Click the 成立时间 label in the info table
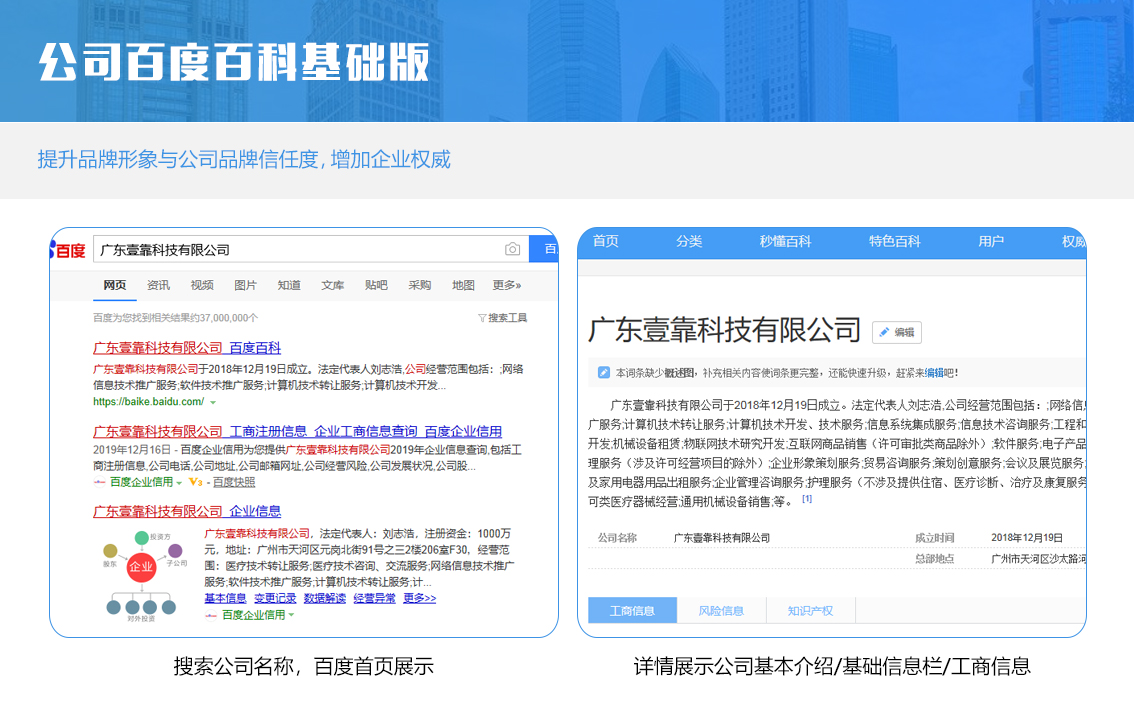Screen dimensions: 1134x724 point(934,537)
